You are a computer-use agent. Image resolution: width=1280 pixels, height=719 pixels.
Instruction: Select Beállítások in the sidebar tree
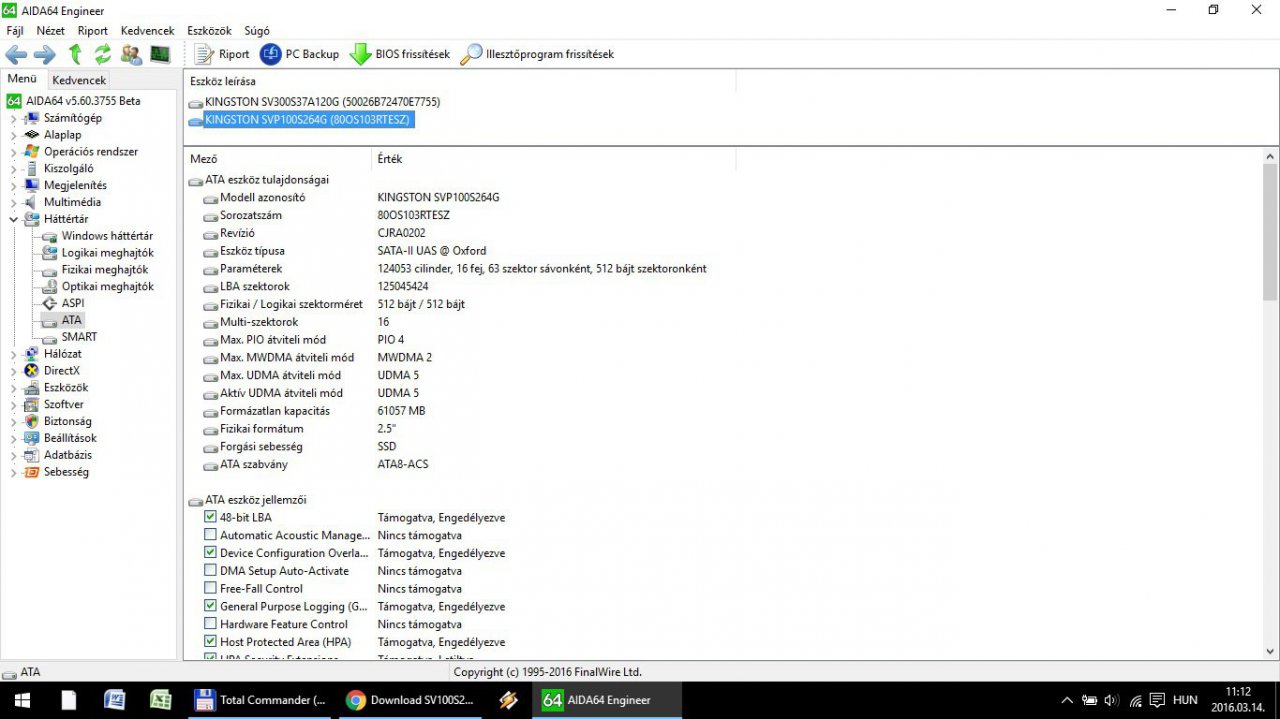pos(70,438)
